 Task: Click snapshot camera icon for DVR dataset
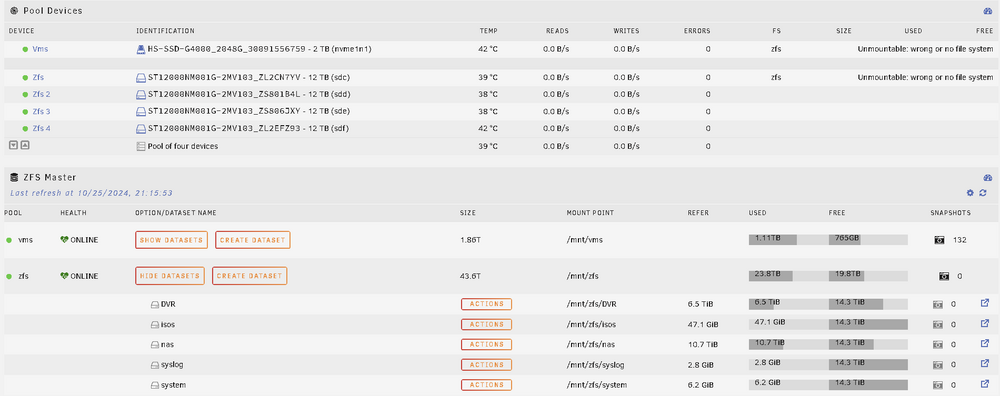[937, 305]
